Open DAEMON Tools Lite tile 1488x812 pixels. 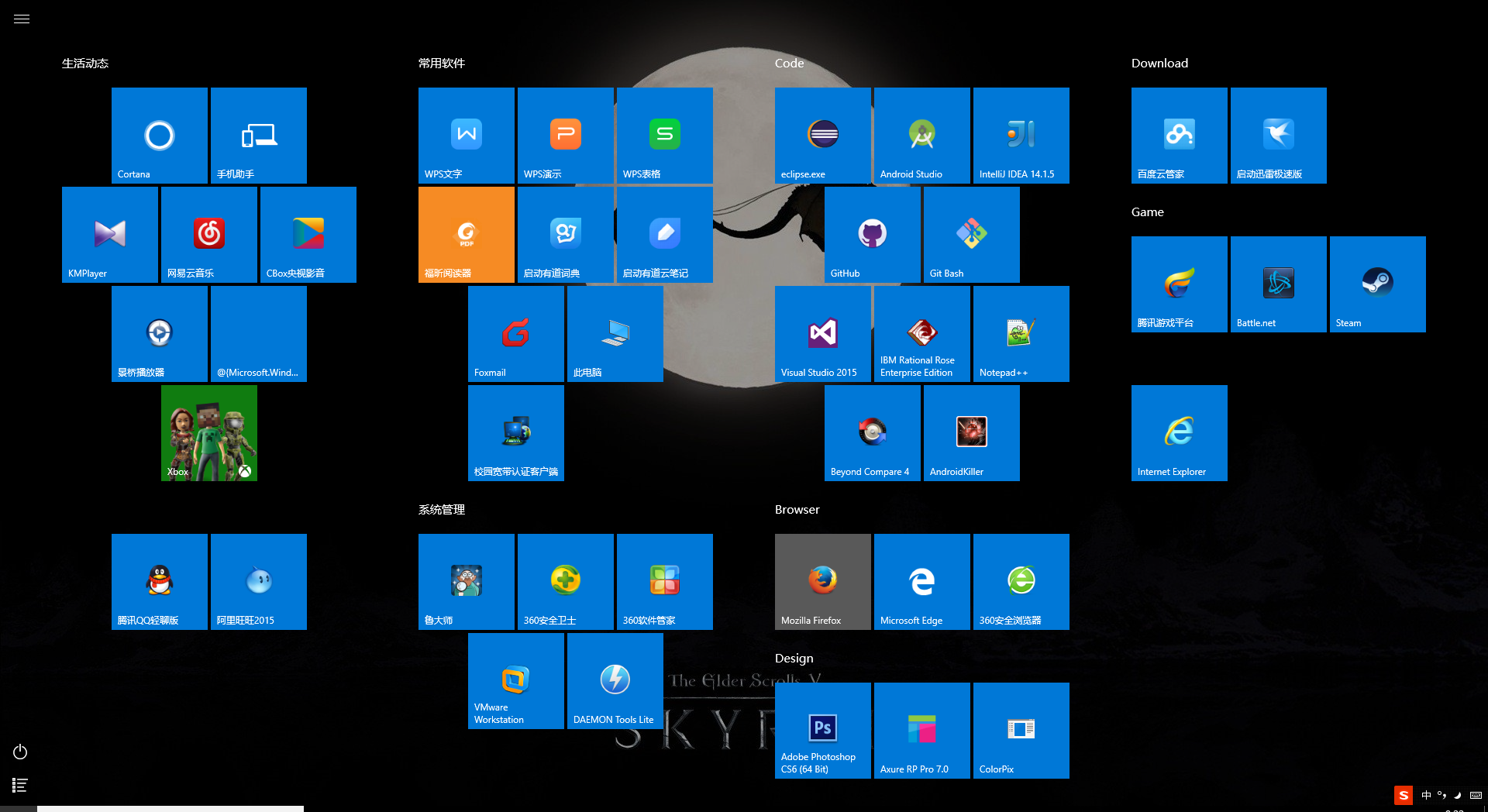tap(615, 681)
